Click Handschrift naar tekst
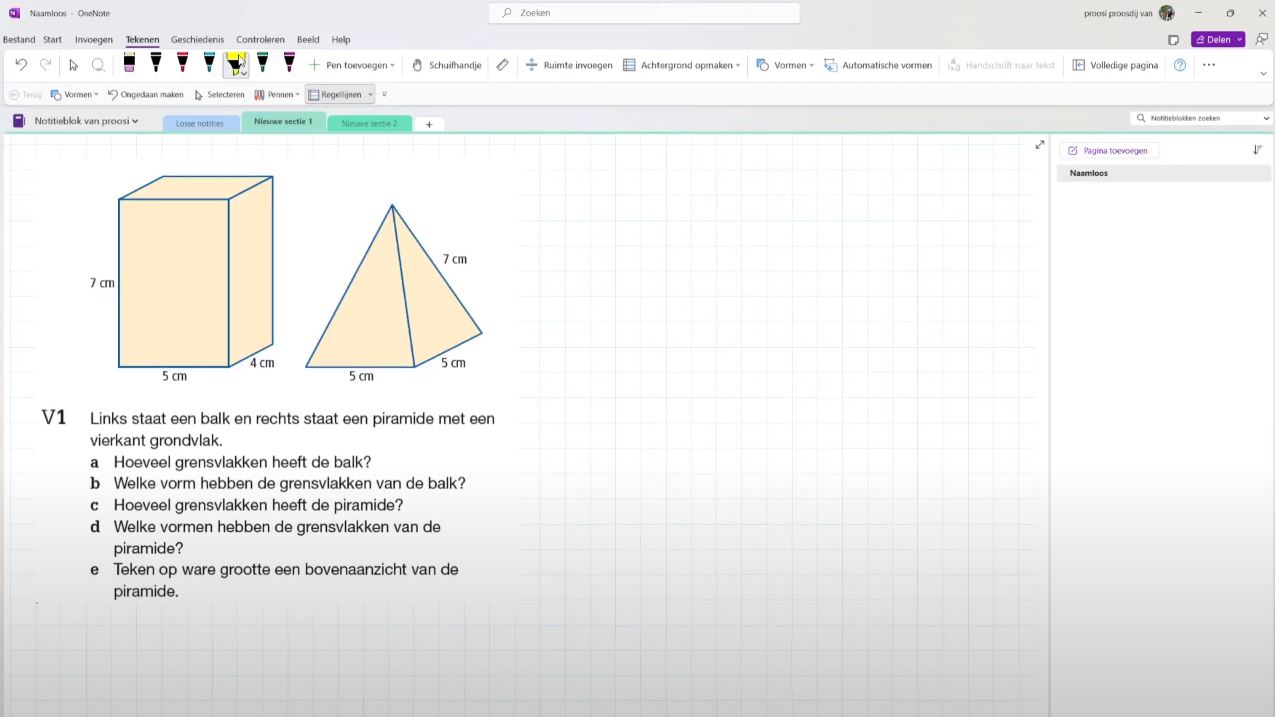This screenshot has width=1275, height=717. 1001,65
